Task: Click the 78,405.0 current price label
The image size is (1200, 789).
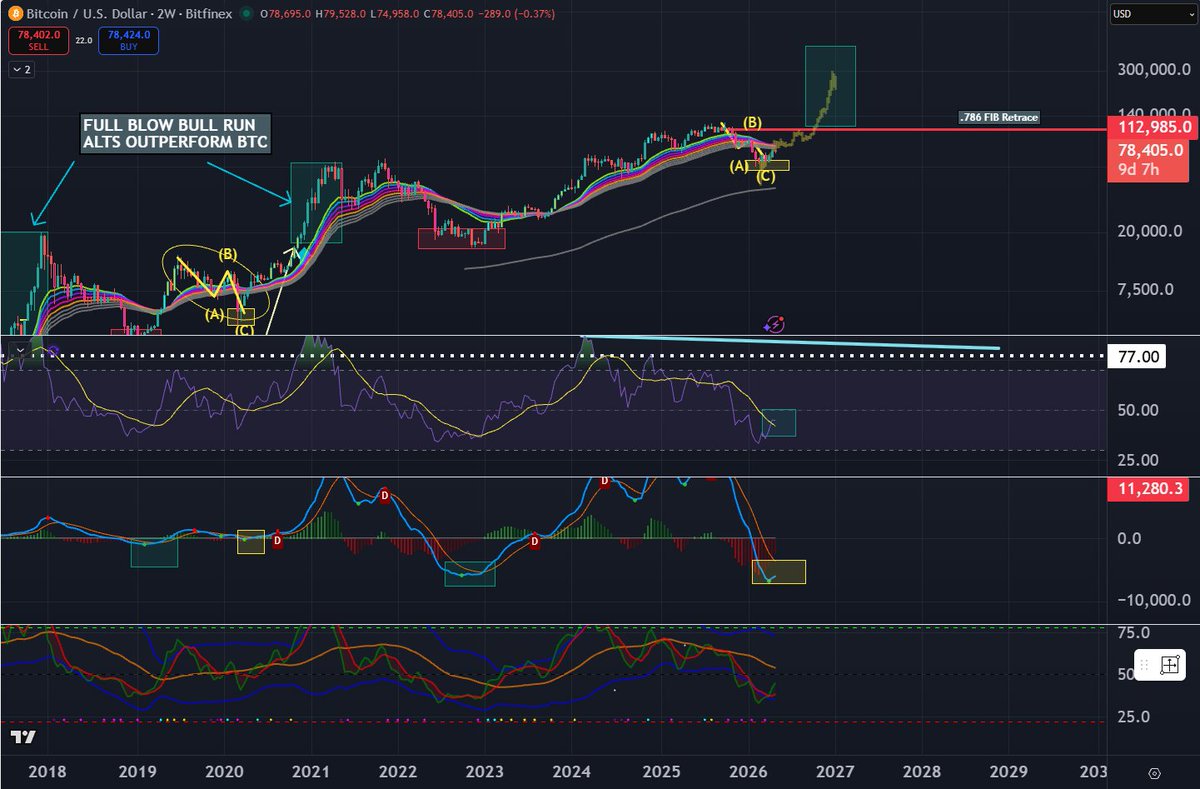Action: tap(1152, 149)
